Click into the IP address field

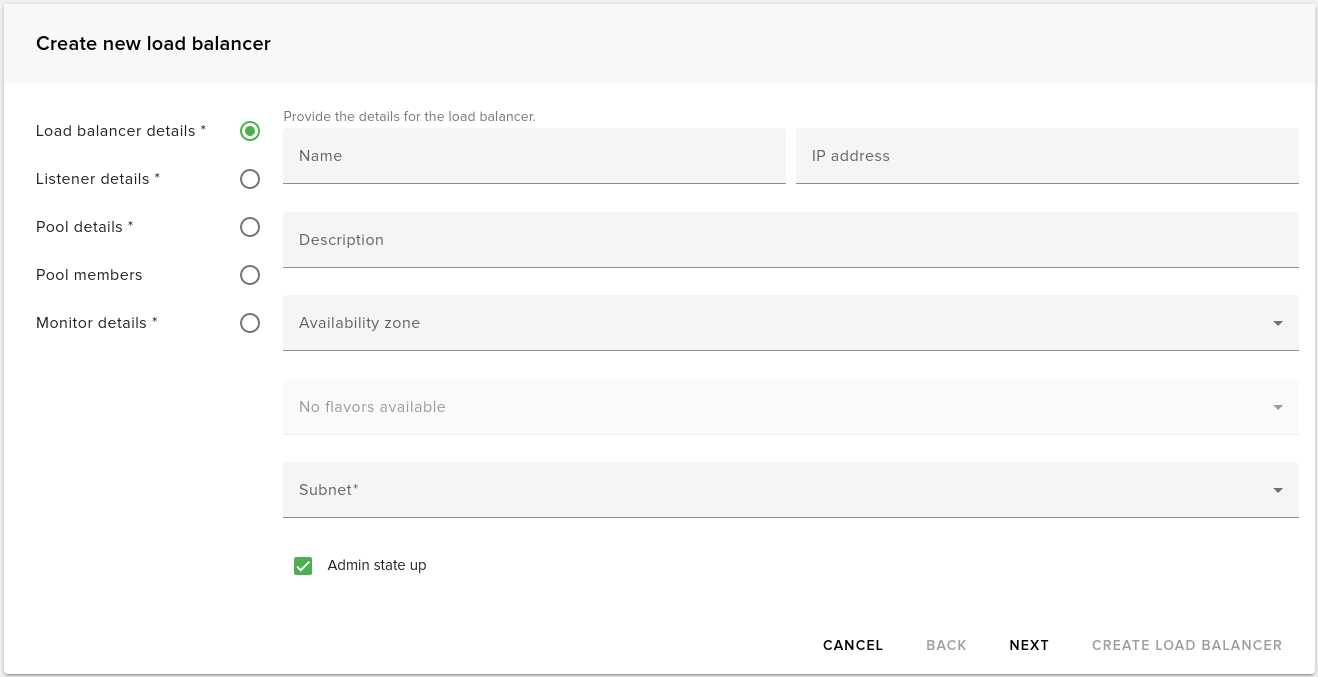[x=1047, y=156]
